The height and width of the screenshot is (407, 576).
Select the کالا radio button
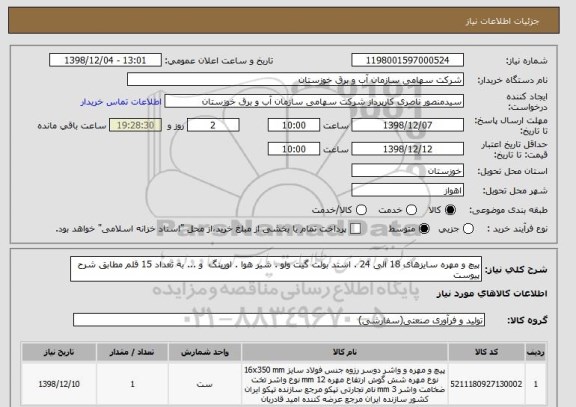(x=450, y=210)
